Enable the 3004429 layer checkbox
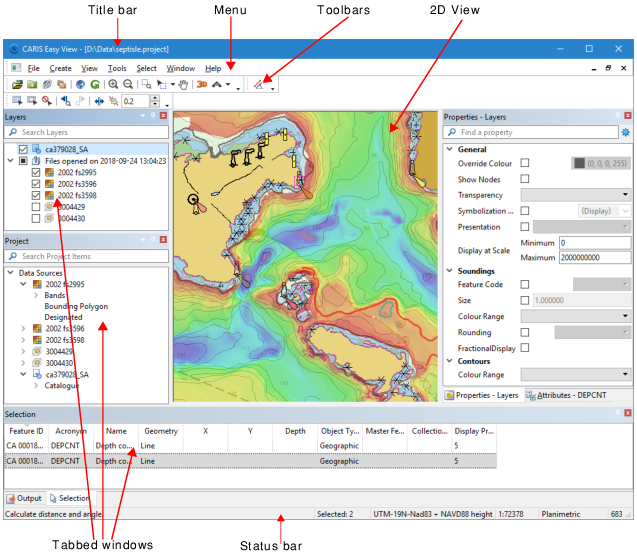This screenshot has height=560, width=637. pos(36,207)
